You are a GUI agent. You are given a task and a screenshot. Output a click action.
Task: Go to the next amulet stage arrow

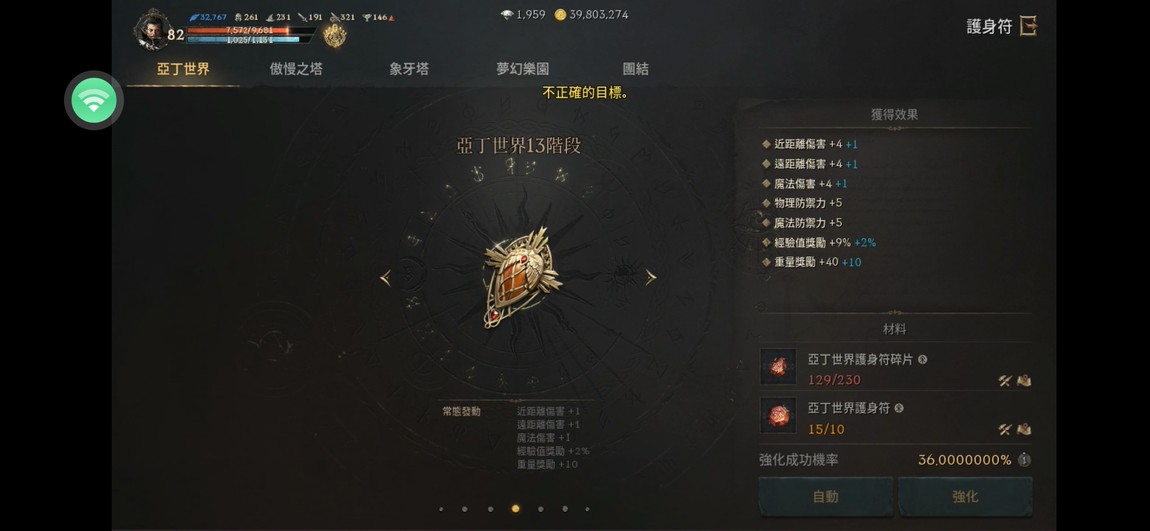pyautogui.click(x=651, y=277)
